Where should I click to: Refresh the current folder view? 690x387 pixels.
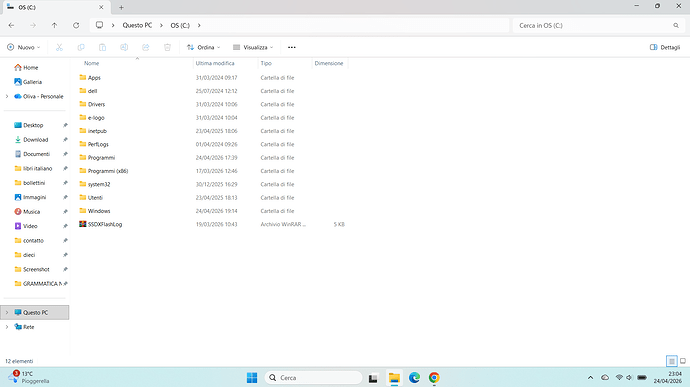76,26
